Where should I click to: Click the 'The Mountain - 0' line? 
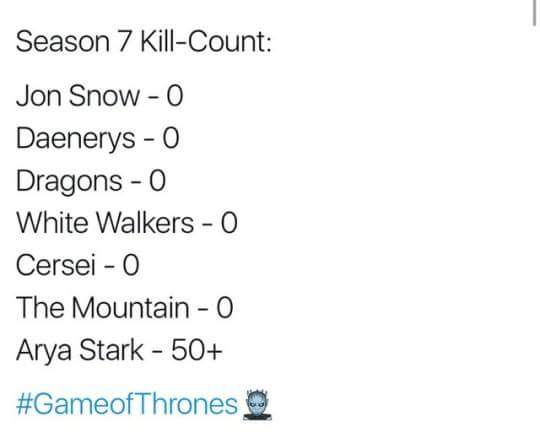click(x=125, y=307)
